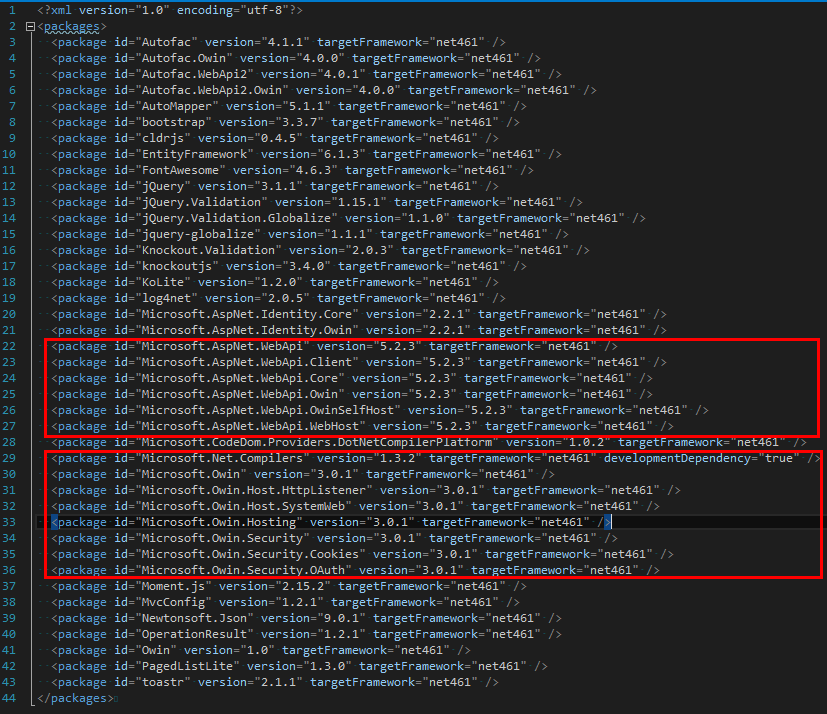Click the "Moment.js" package id
The image size is (827, 714).
174,586
